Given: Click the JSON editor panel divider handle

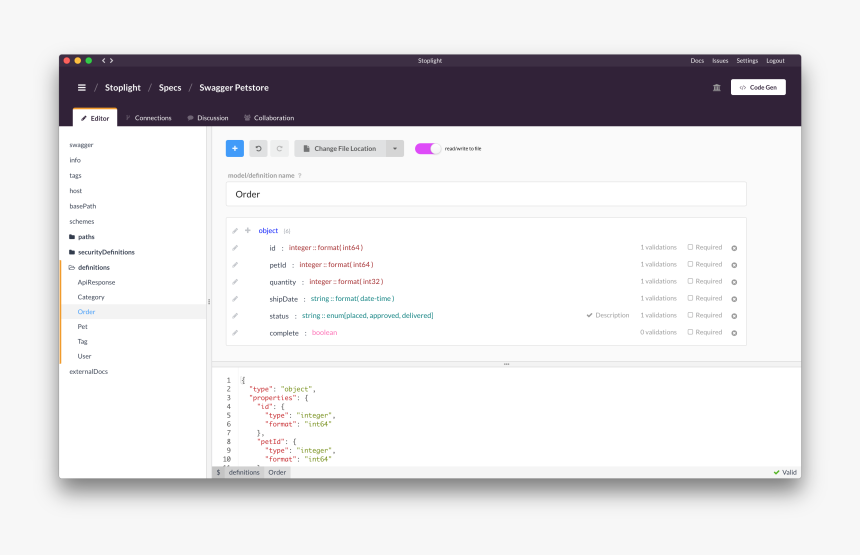Looking at the screenshot, I should pyautogui.click(x=506, y=364).
